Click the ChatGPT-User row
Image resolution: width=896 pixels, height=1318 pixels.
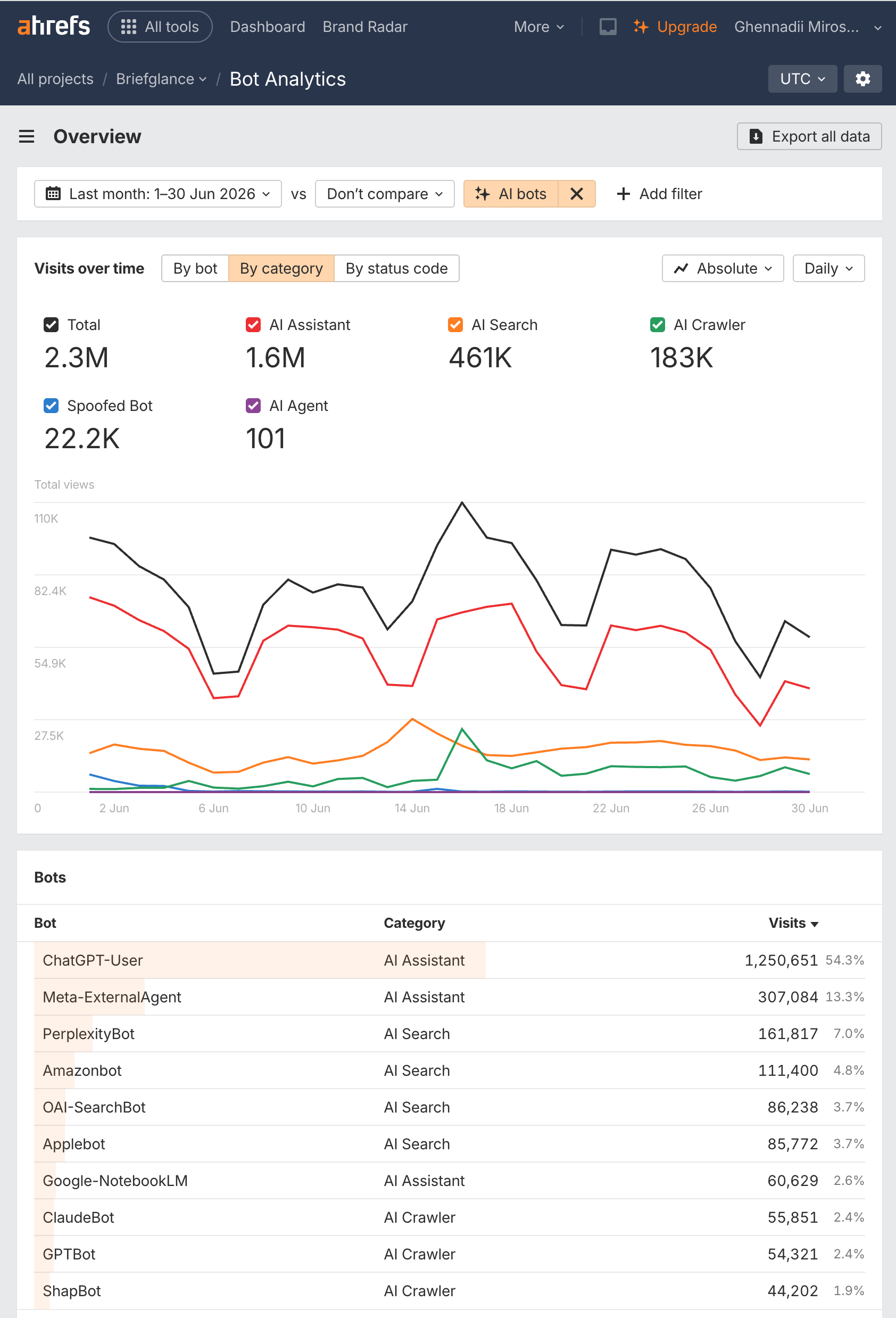(450, 960)
